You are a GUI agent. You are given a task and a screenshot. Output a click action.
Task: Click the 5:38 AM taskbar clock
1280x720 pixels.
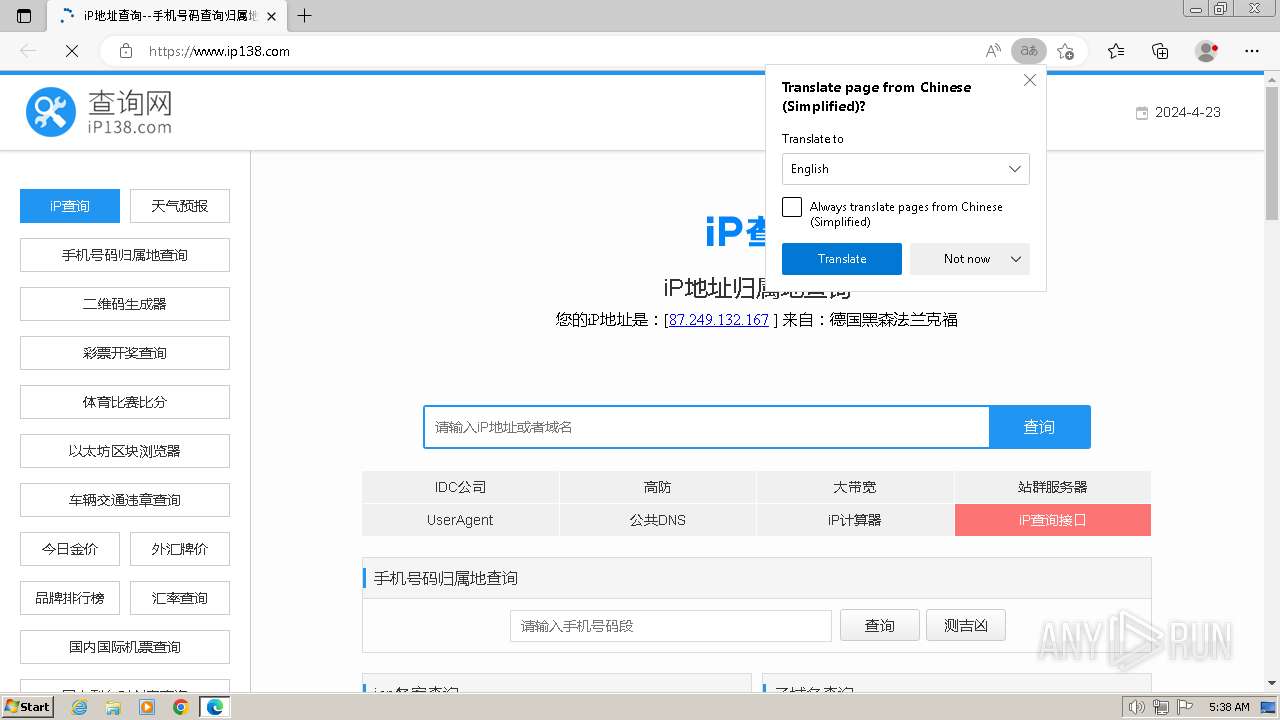point(1229,707)
